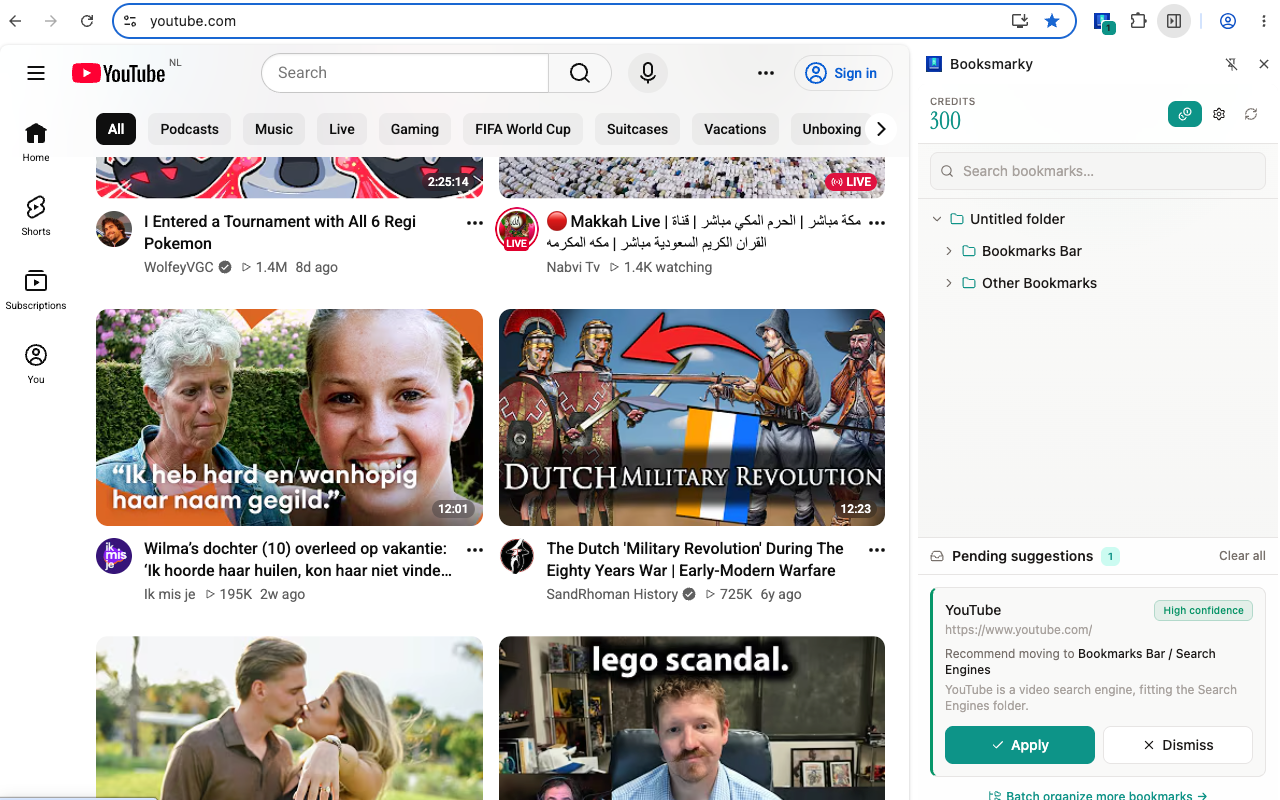Open more options for the Regi Pokemon video

pos(475,223)
